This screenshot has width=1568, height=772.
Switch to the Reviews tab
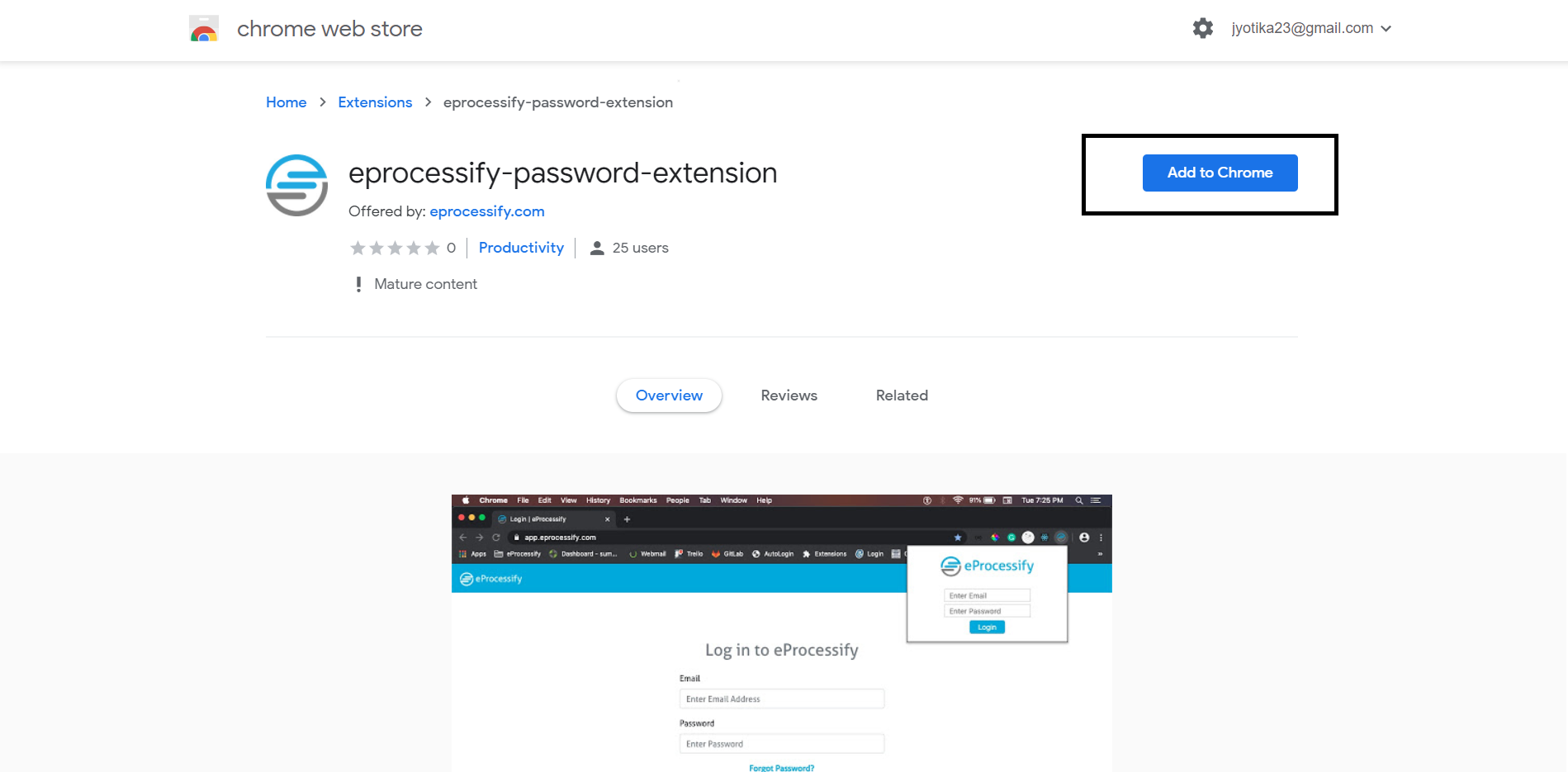[789, 395]
